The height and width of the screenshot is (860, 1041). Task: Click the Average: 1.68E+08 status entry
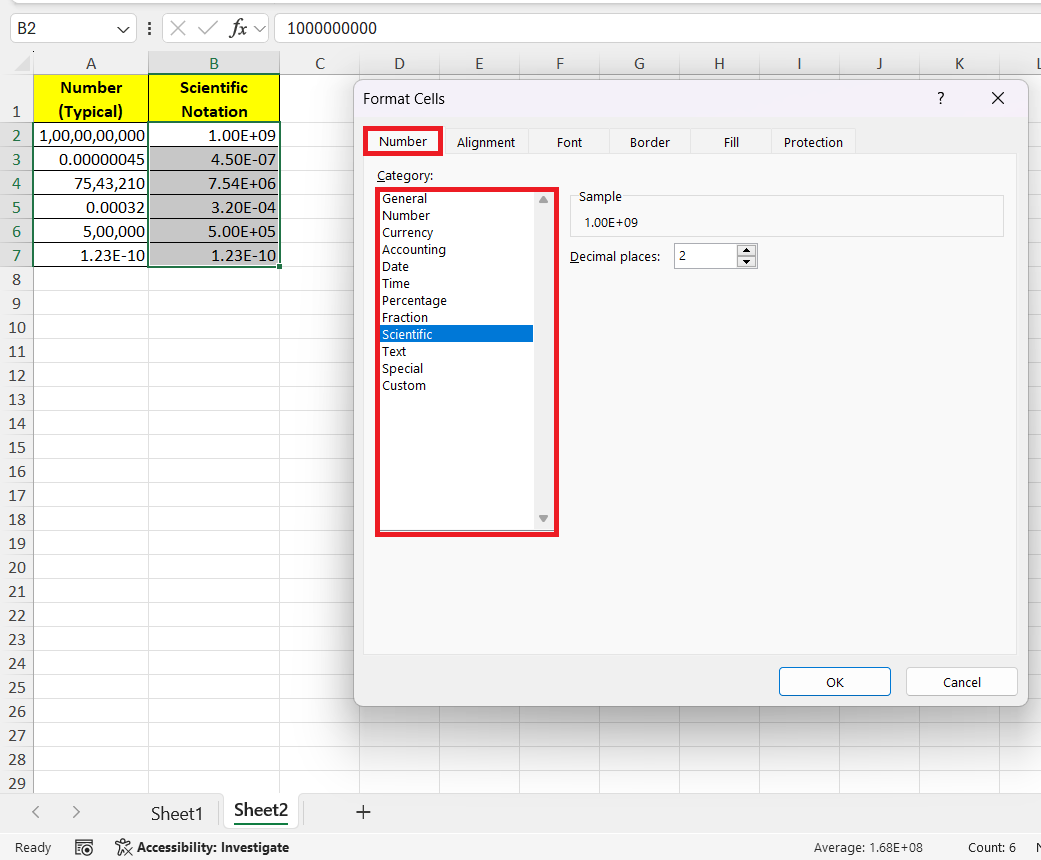868,847
